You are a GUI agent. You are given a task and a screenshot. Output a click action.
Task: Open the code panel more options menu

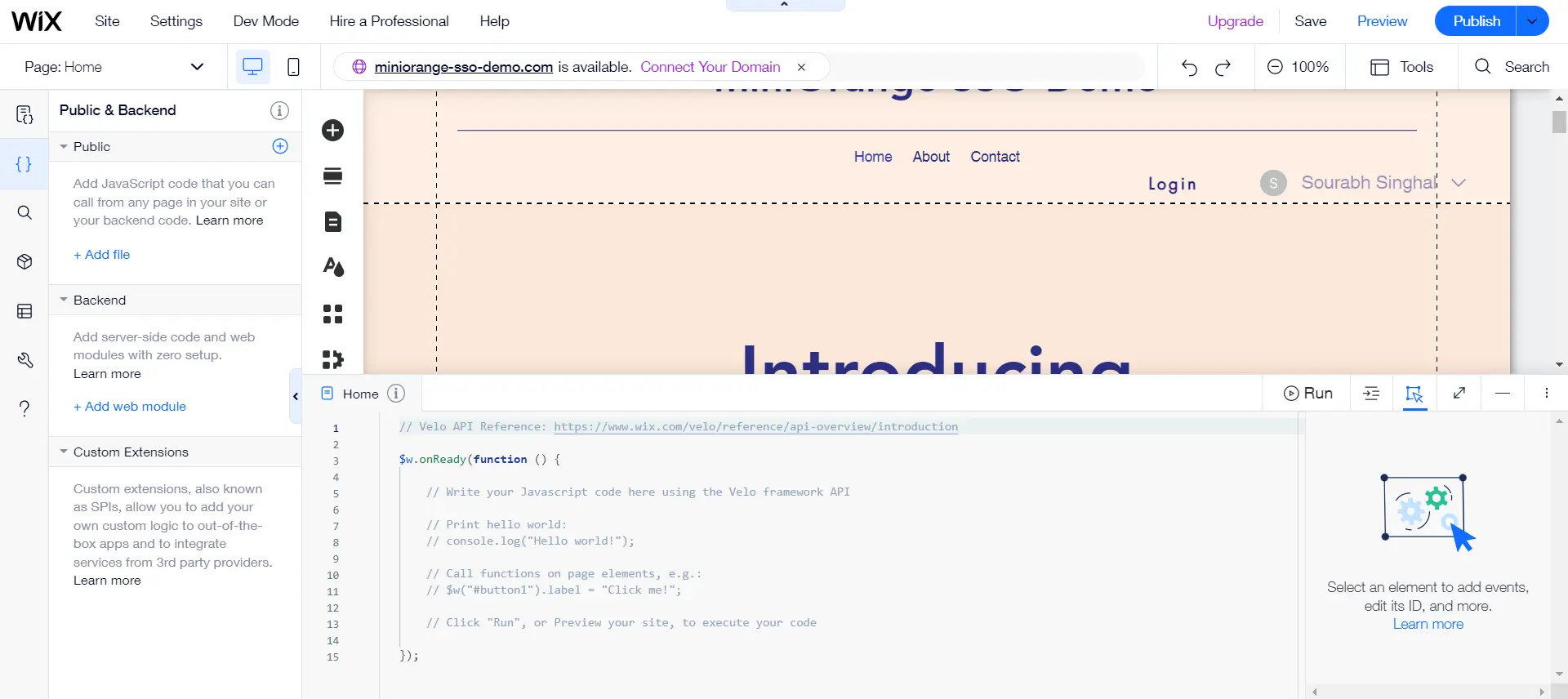tap(1546, 394)
